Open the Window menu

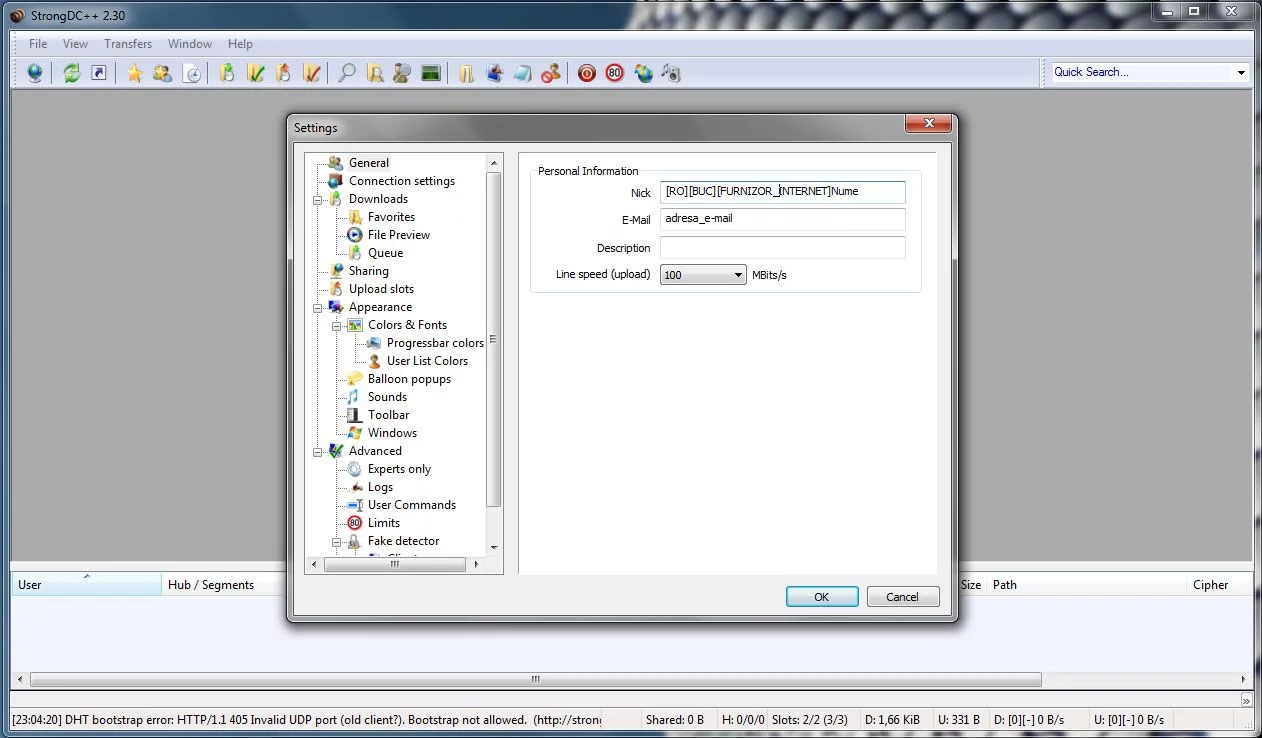pyautogui.click(x=190, y=44)
